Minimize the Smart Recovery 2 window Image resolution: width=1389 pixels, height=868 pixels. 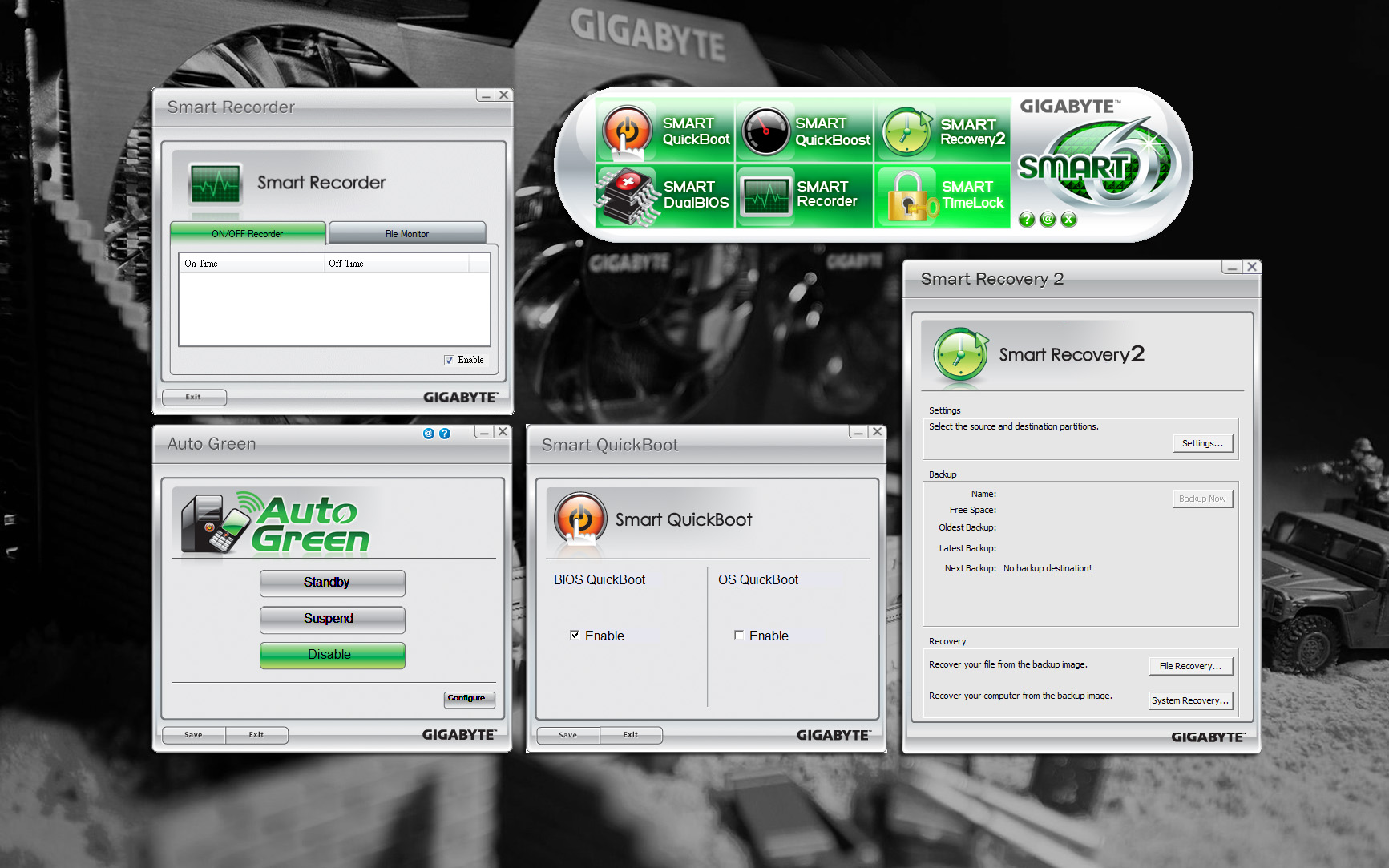[1232, 267]
